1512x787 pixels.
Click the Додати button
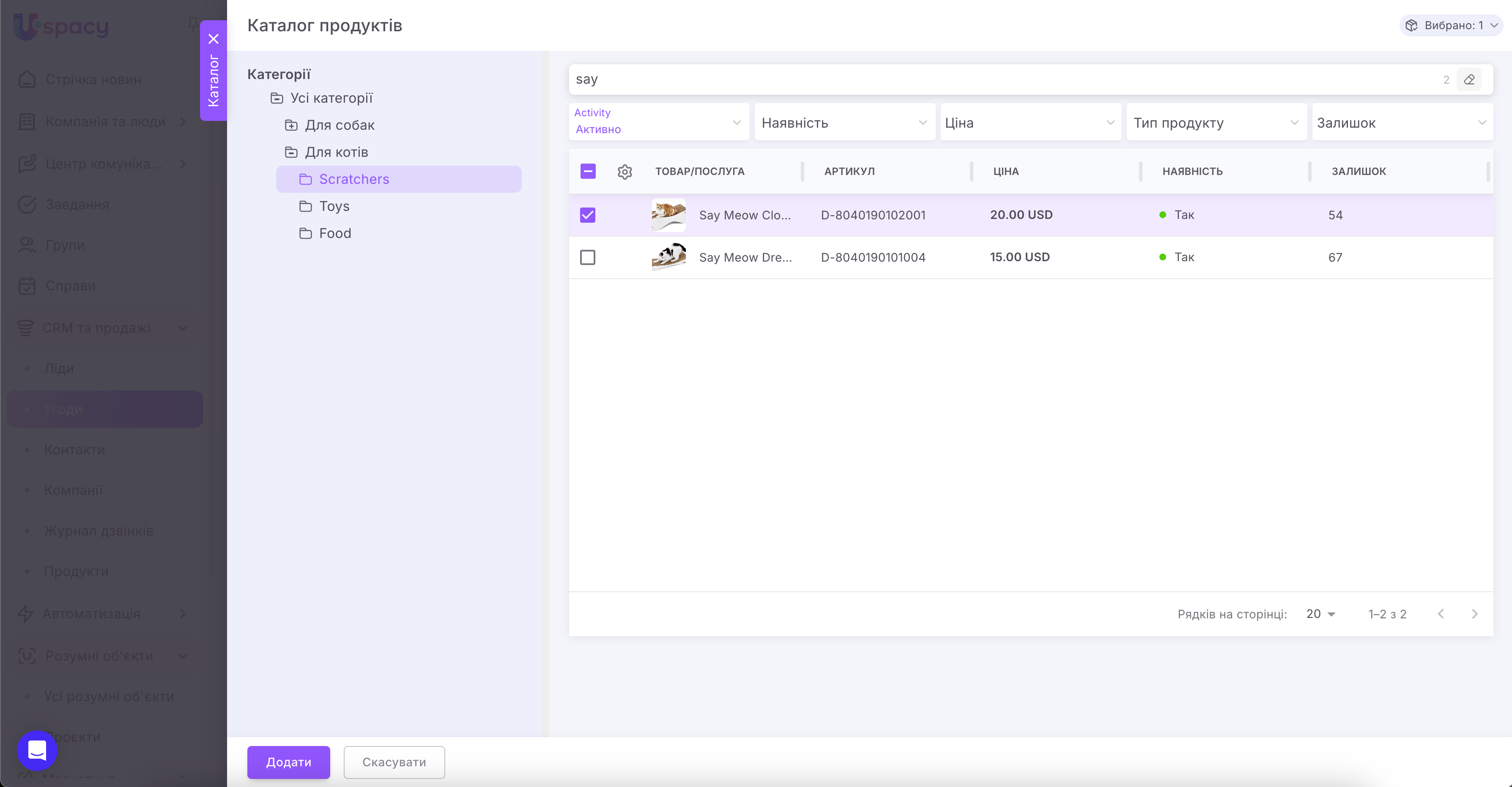pyautogui.click(x=288, y=762)
